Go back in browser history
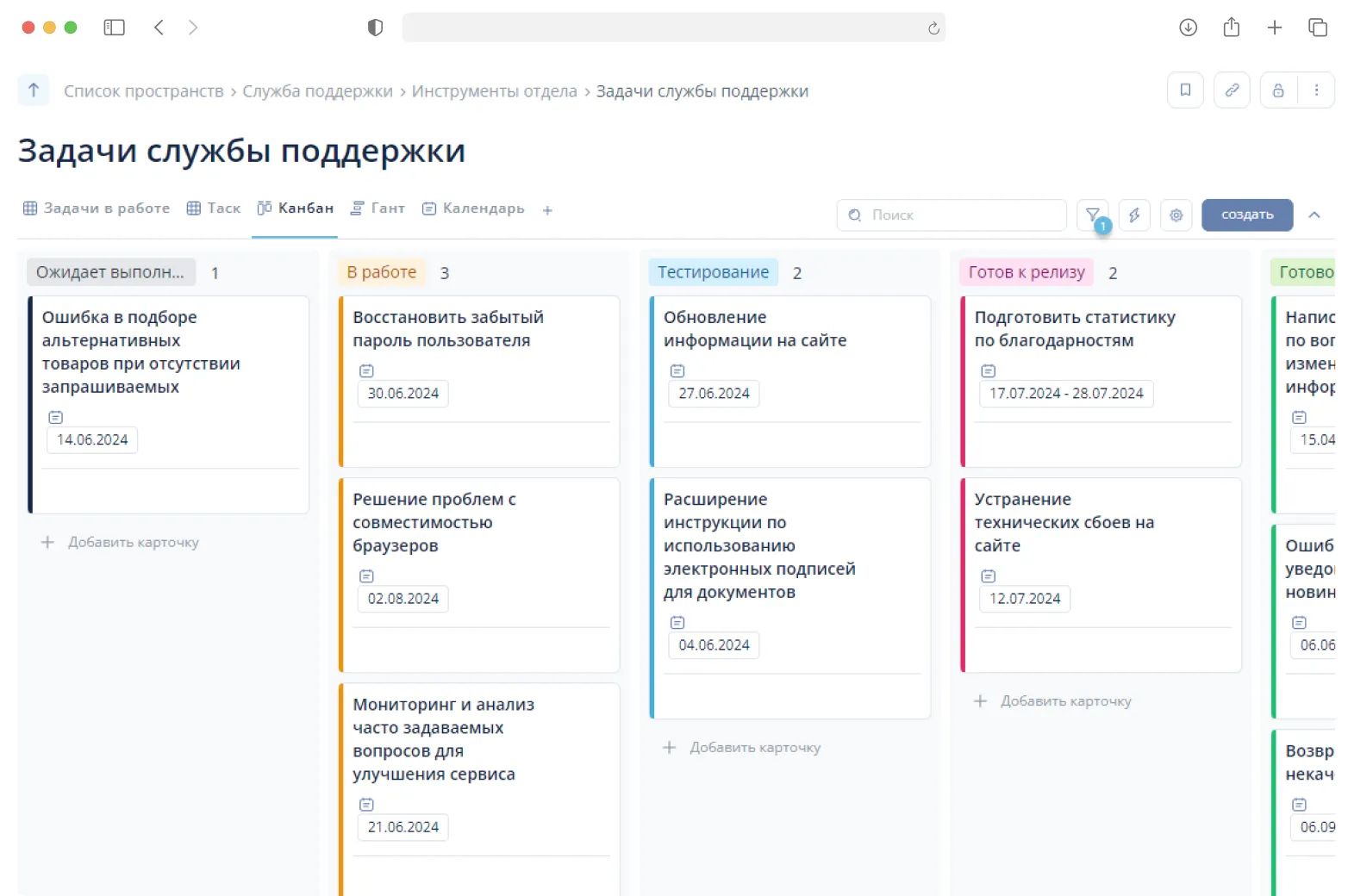The height and width of the screenshot is (896, 1348). pos(159,28)
